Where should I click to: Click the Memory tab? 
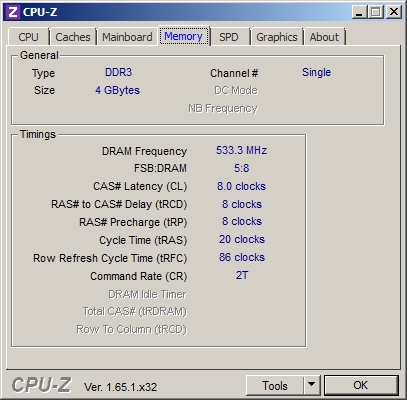[184, 36]
